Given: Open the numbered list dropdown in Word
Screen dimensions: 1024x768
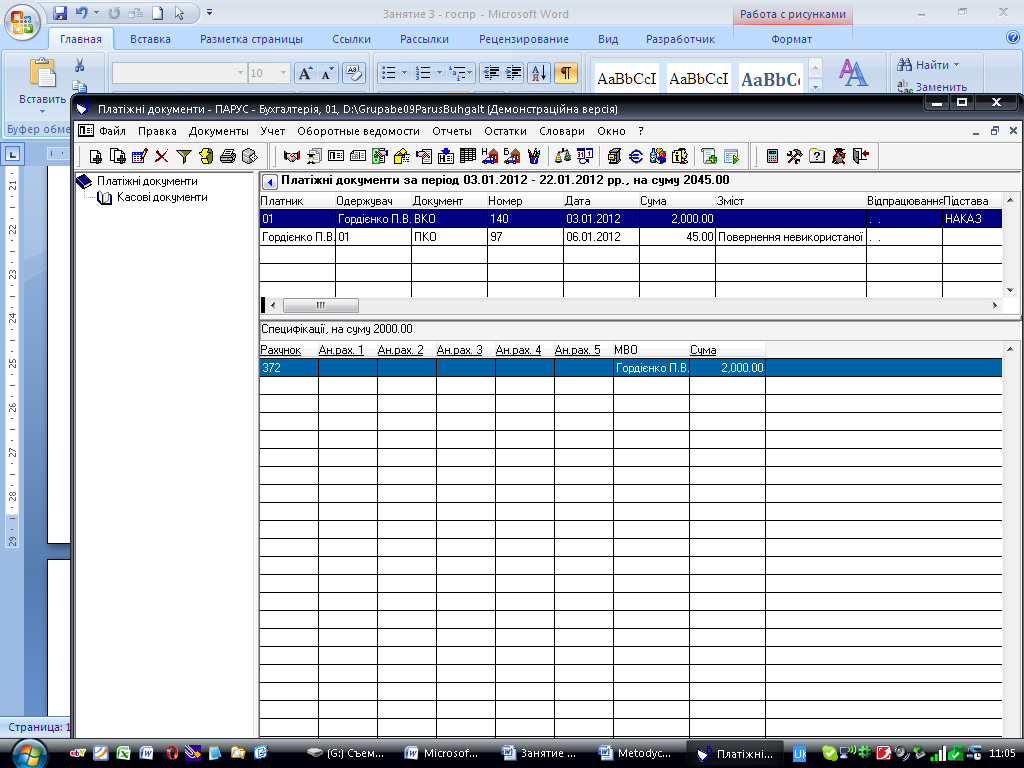Looking at the screenshot, I should [x=439, y=72].
